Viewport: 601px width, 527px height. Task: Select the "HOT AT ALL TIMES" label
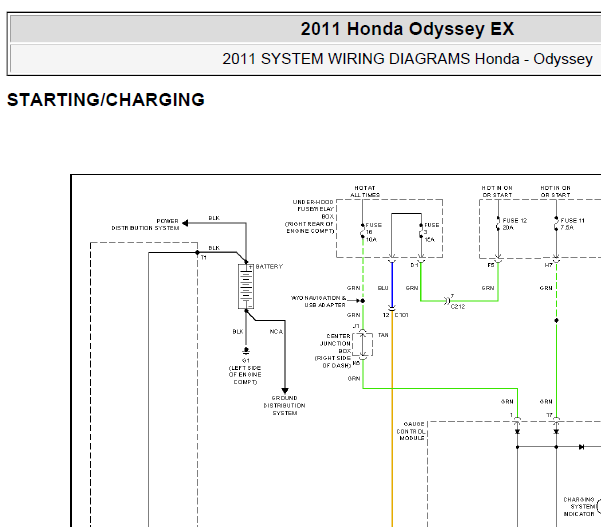[x=365, y=191]
